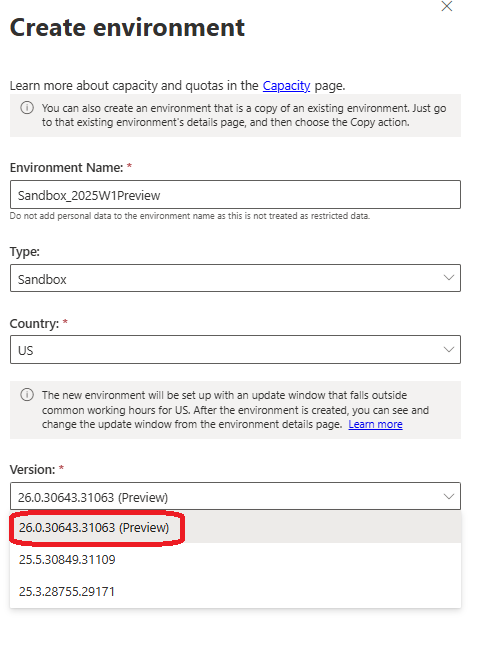
Task: Follow the Learn more link about update windows
Action: click(375, 424)
